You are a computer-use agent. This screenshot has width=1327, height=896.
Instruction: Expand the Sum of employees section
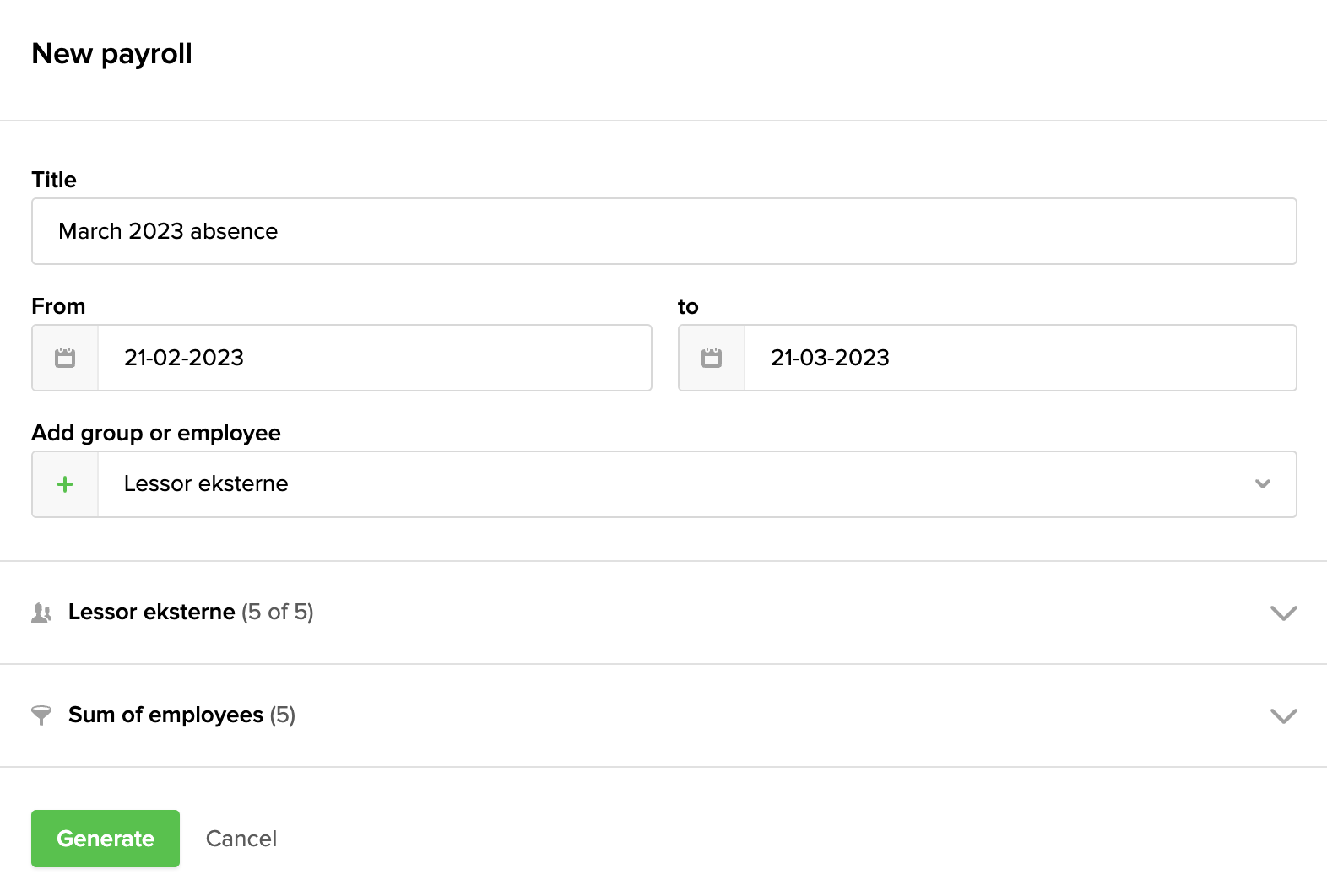(1283, 716)
